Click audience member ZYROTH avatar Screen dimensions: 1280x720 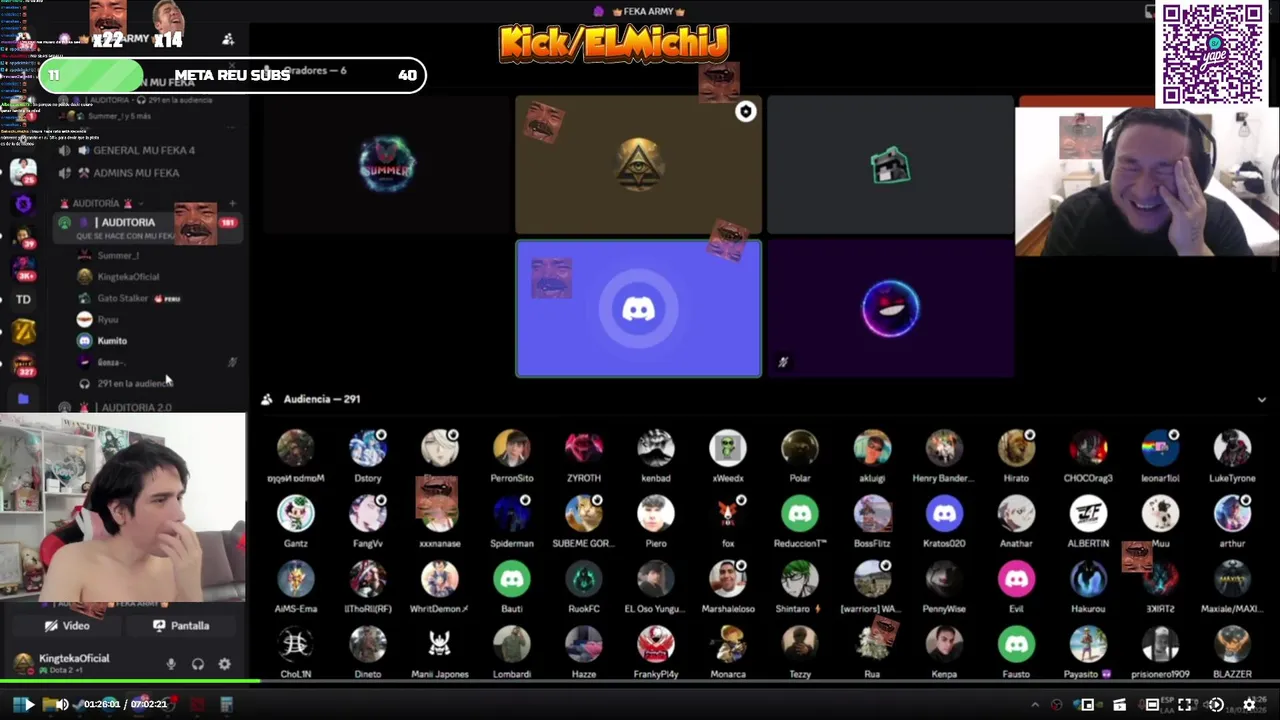(583, 449)
